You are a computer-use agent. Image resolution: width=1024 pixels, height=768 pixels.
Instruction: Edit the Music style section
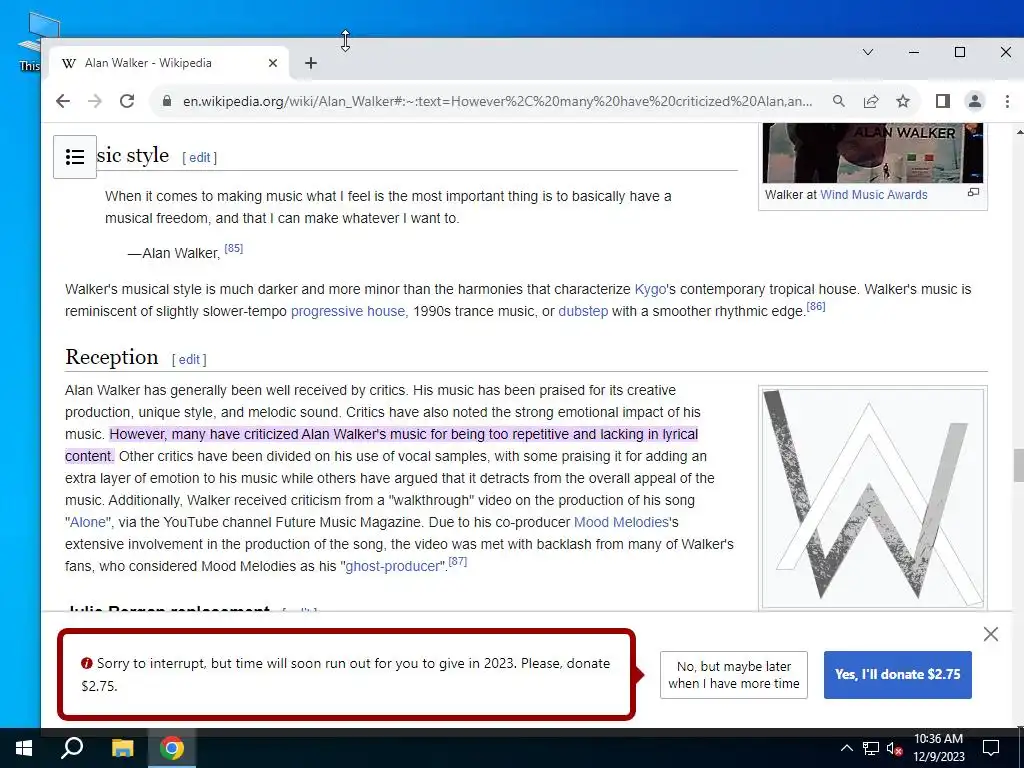[x=199, y=157]
